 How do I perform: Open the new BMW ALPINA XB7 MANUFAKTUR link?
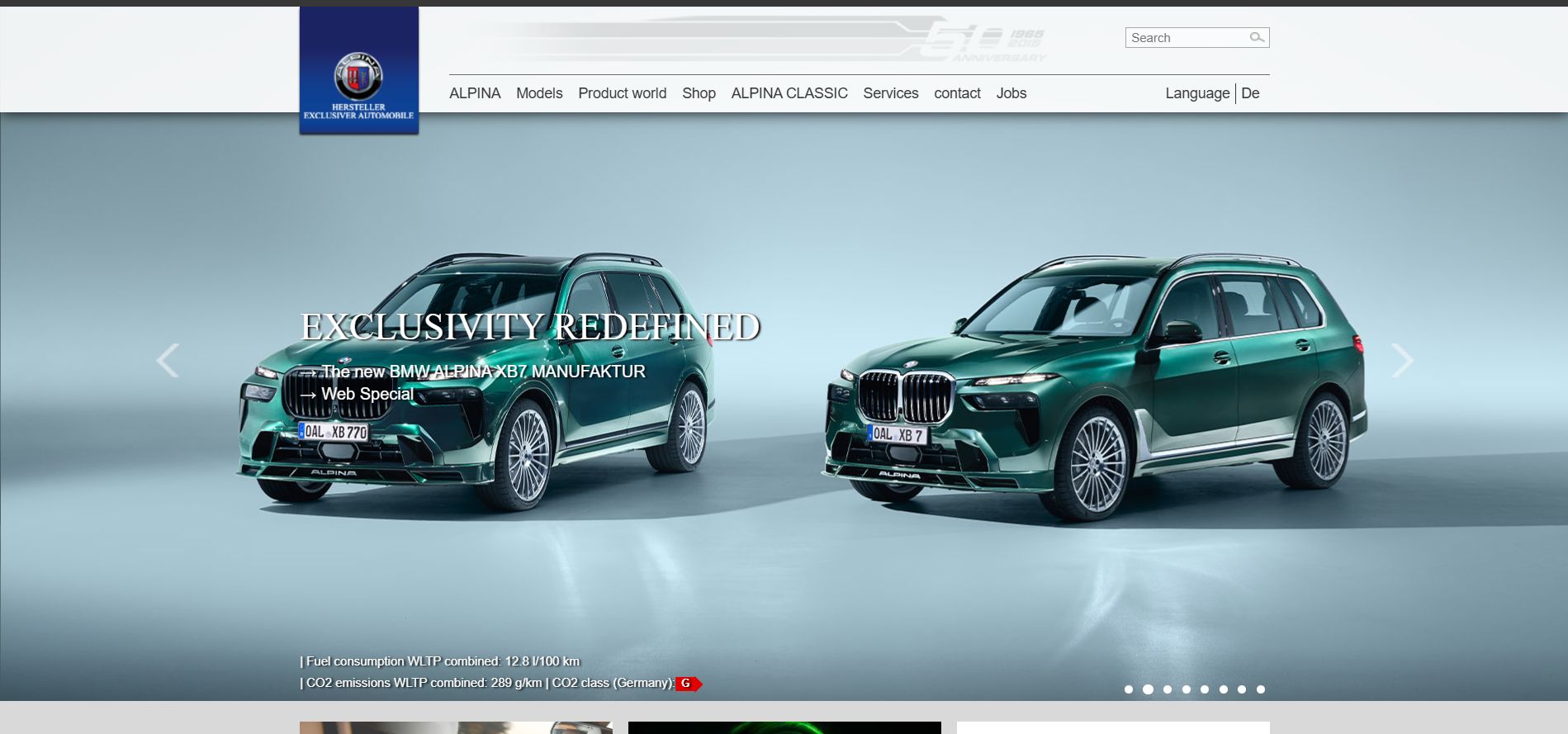pos(483,372)
